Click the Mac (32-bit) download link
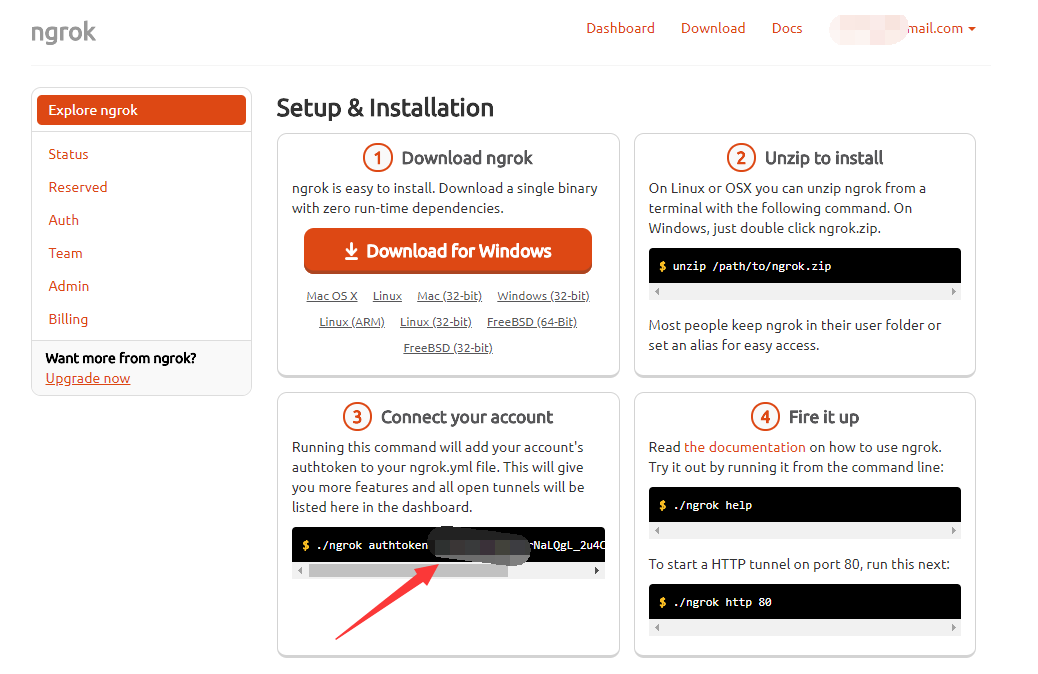 pos(449,296)
